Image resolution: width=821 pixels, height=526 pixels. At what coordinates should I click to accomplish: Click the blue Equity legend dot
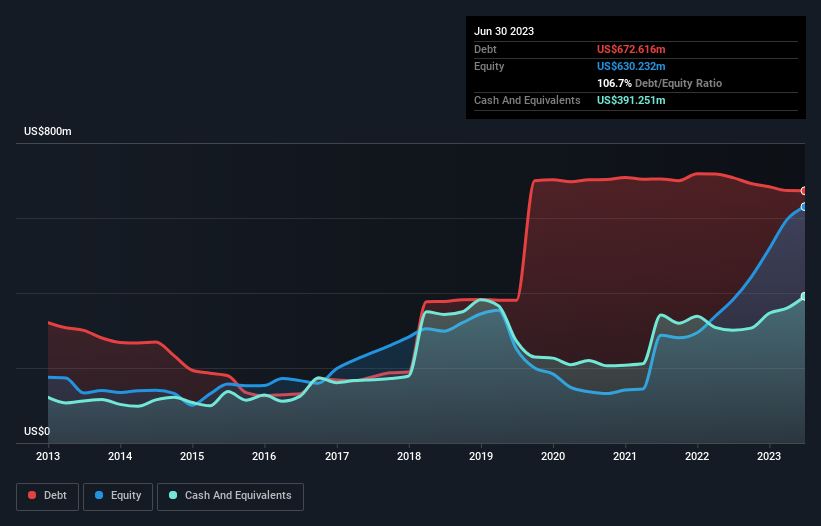pos(99,495)
